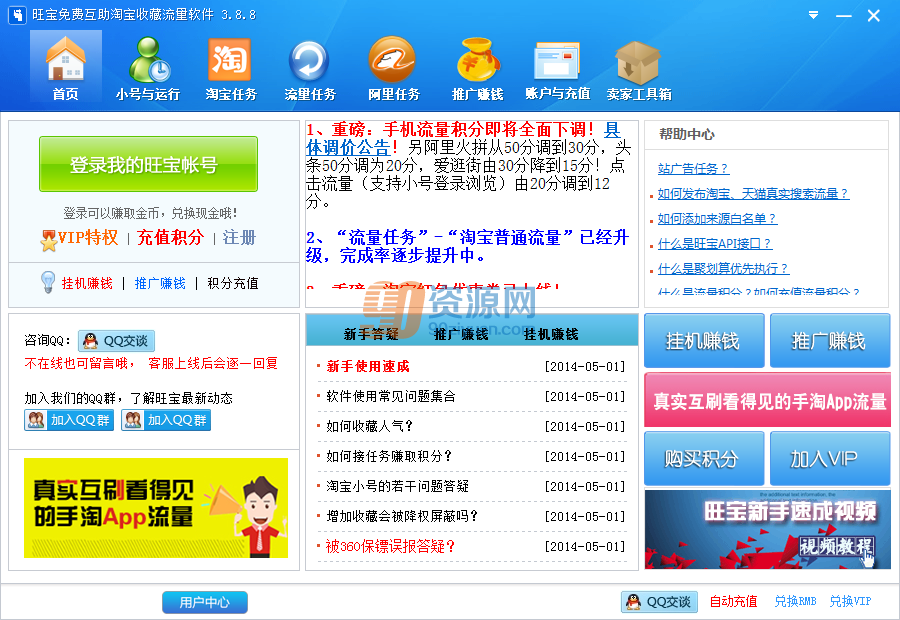Click the 积分充值 link
This screenshot has width=900, height=620.
pos(233,283)
